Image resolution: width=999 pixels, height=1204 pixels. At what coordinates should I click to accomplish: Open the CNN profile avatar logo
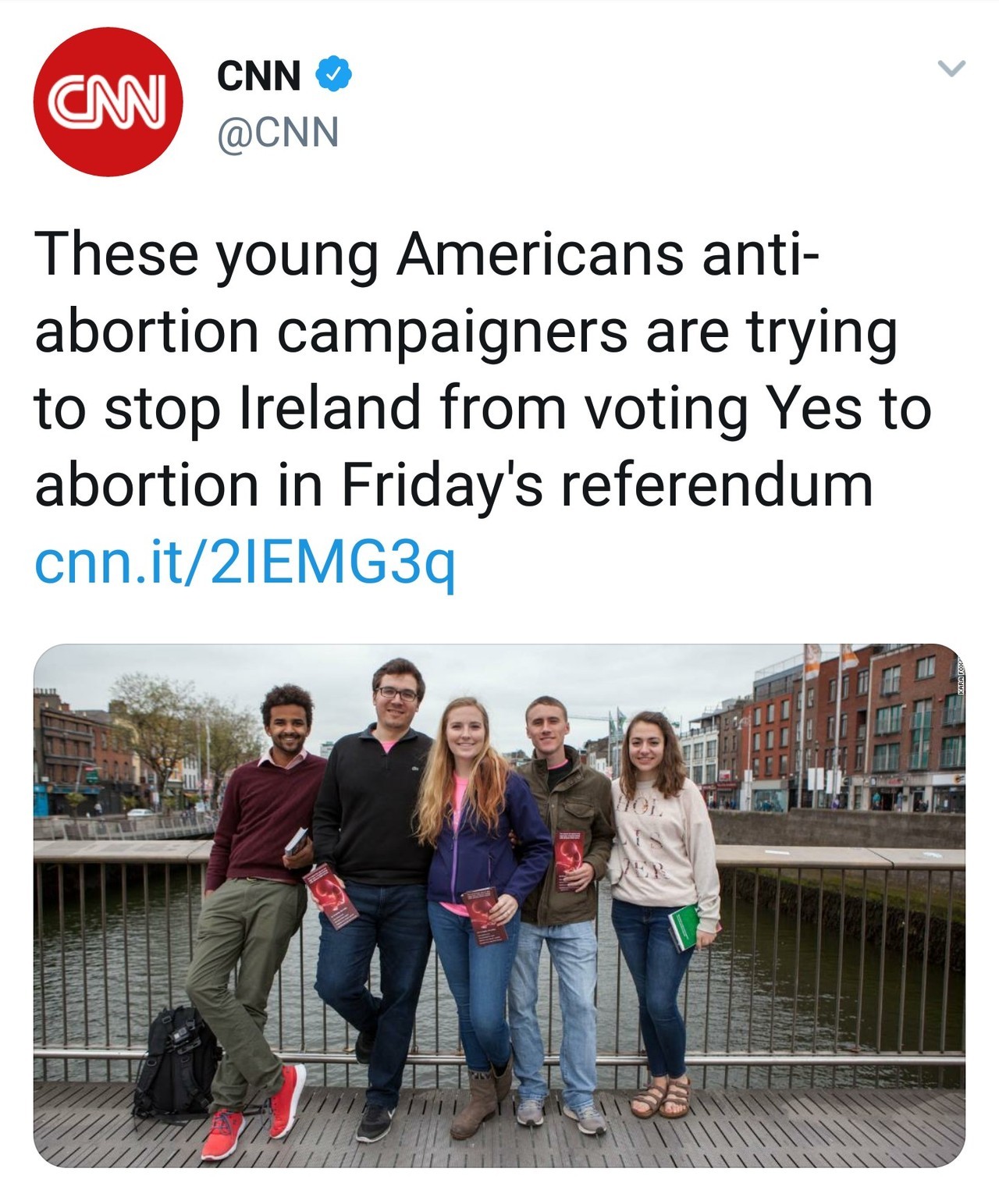(108, 102)
